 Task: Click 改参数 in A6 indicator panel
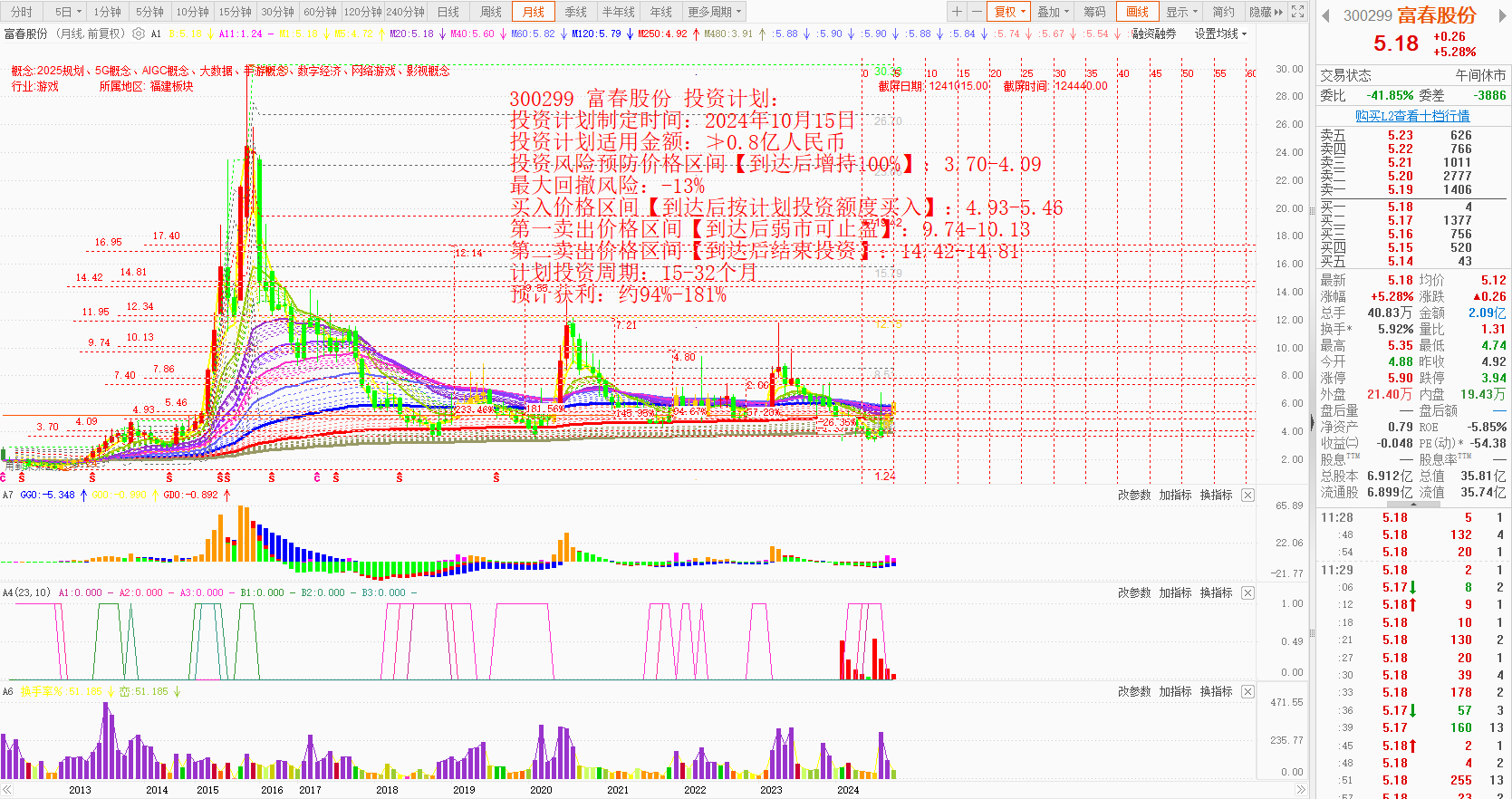(1133, 691)
